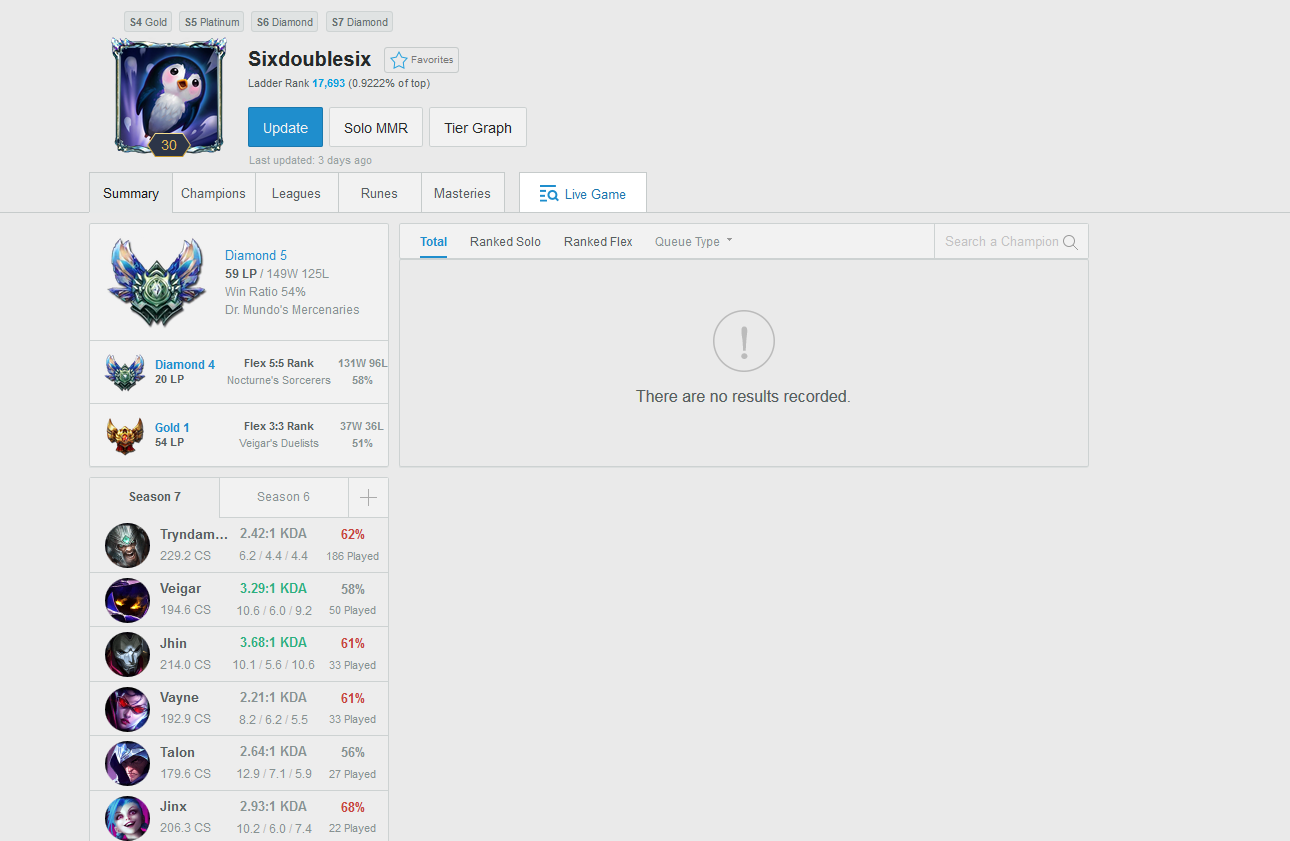Switch to the Season 6 tab
1290x841 pixels.
[x=283, y=497]
